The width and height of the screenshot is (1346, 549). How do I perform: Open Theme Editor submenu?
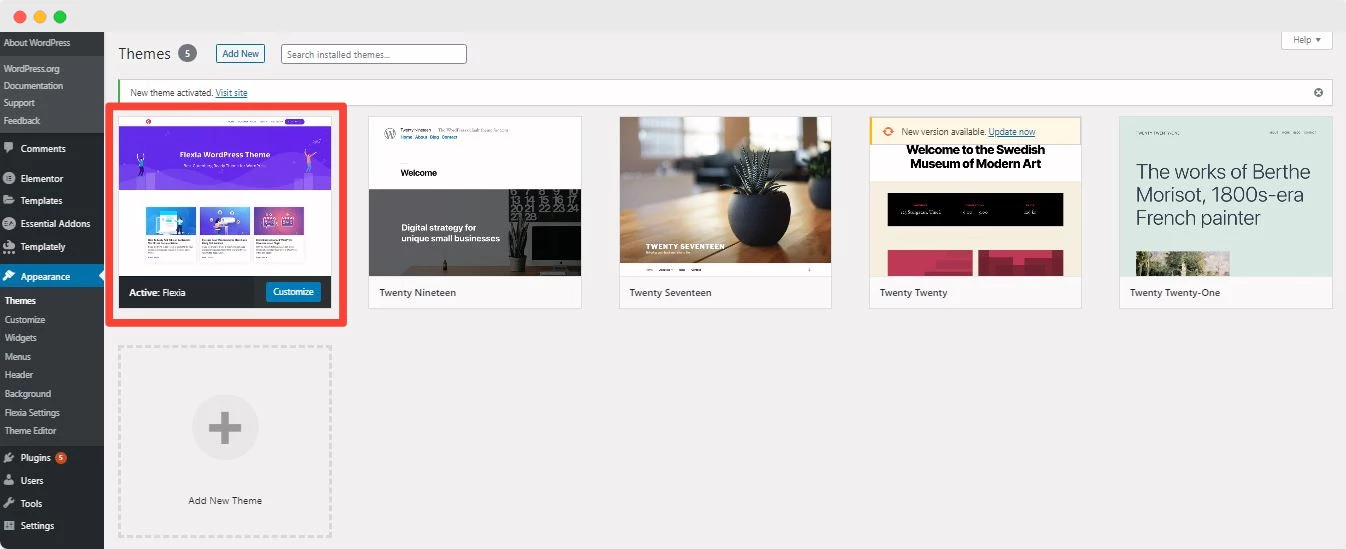(31, 431)
